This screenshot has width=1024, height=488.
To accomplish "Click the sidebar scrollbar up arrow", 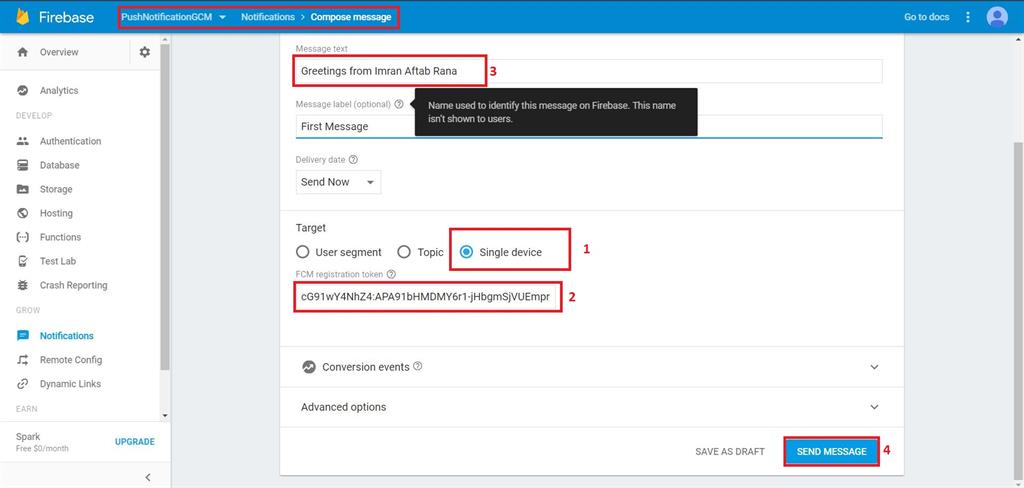I will tap(165, 39).
